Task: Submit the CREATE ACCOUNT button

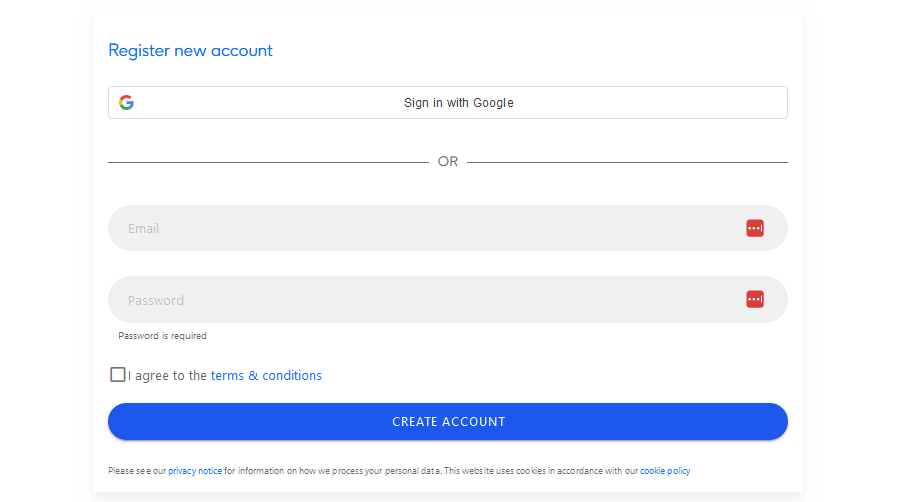Action: [448, 422]
